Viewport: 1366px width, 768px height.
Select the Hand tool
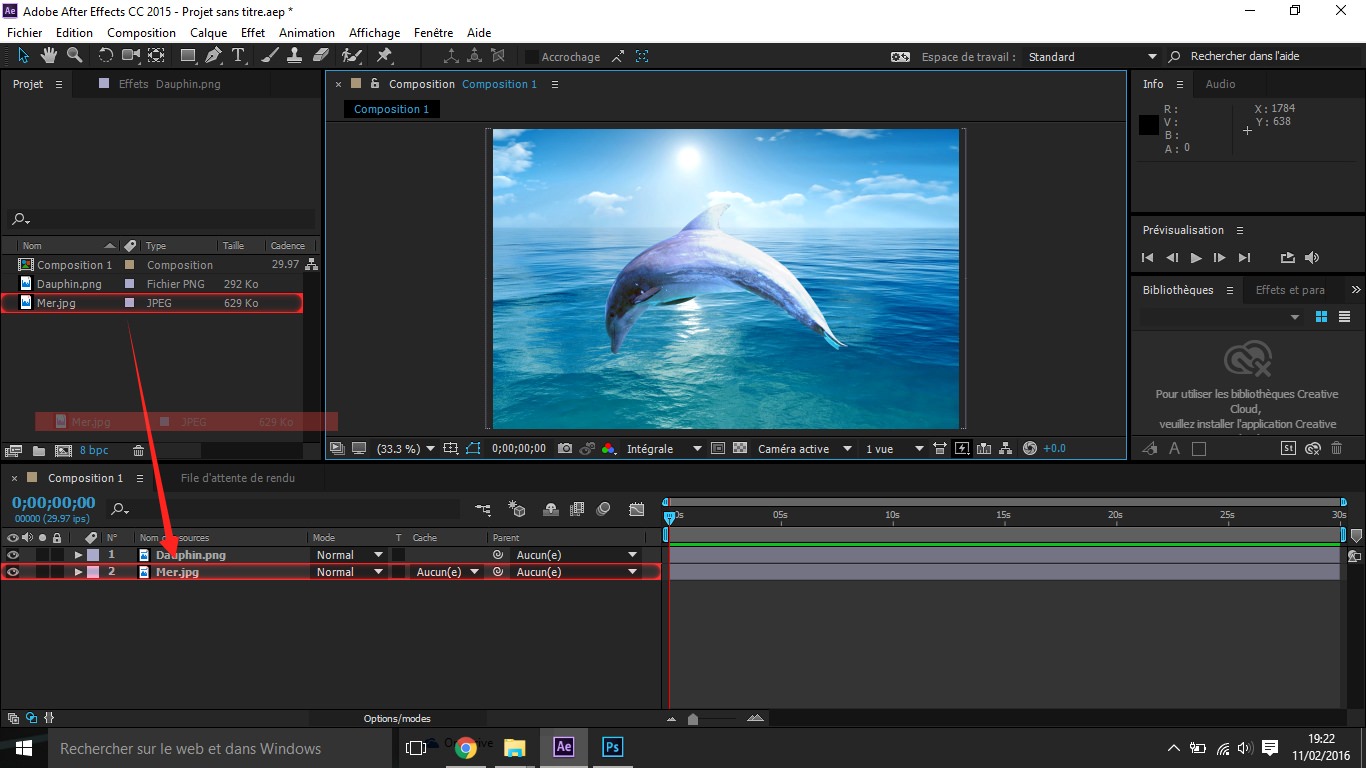[x=47, y=56]
